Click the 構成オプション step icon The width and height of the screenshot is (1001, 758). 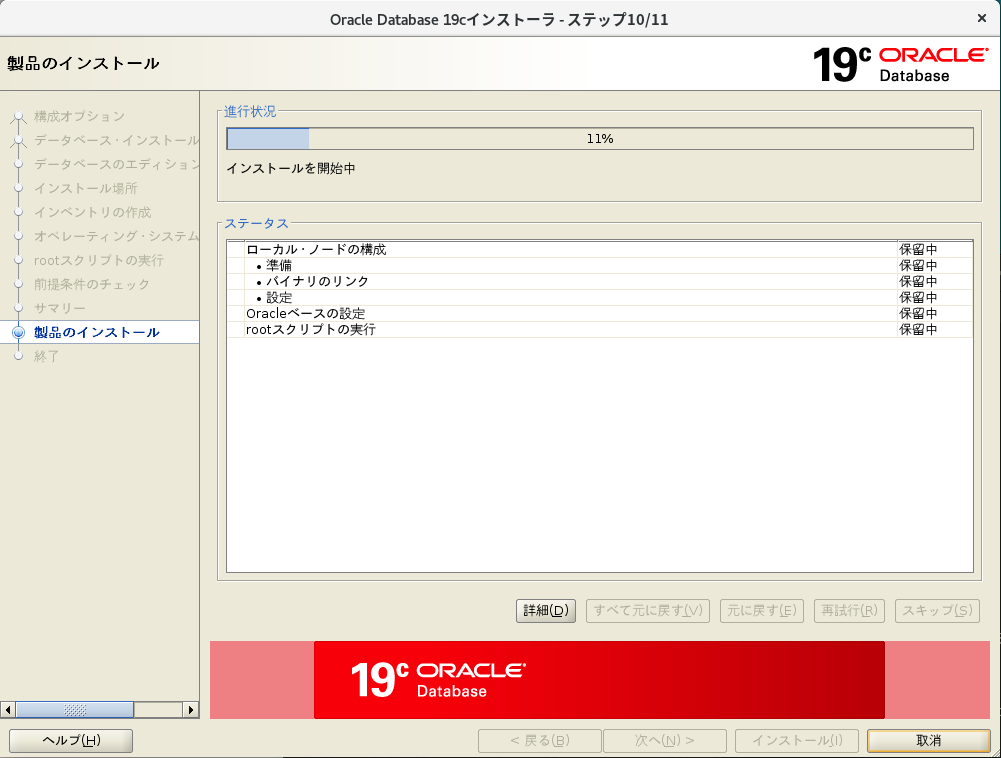point(18,117)
